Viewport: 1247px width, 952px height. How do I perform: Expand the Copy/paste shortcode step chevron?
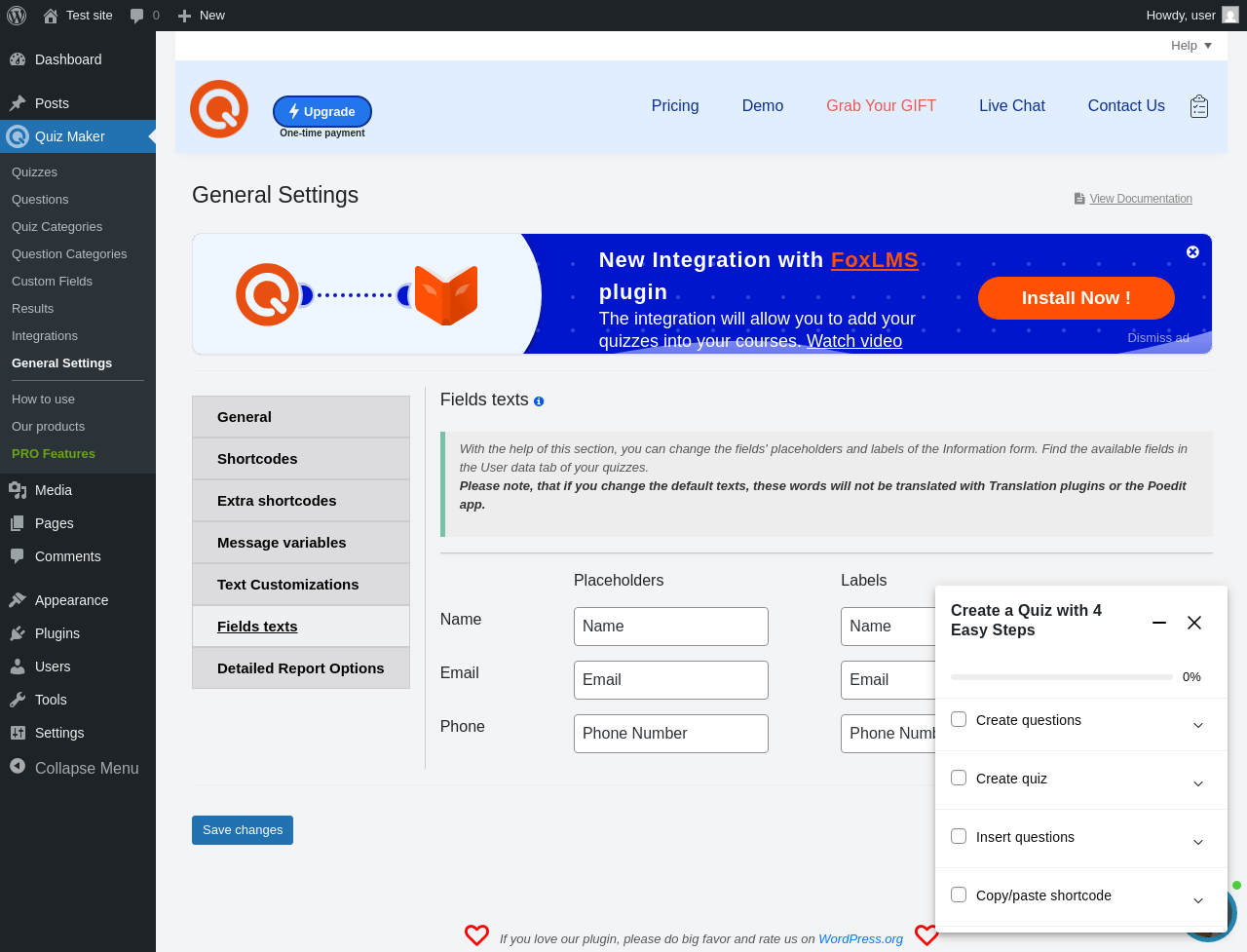[1198, 900]
